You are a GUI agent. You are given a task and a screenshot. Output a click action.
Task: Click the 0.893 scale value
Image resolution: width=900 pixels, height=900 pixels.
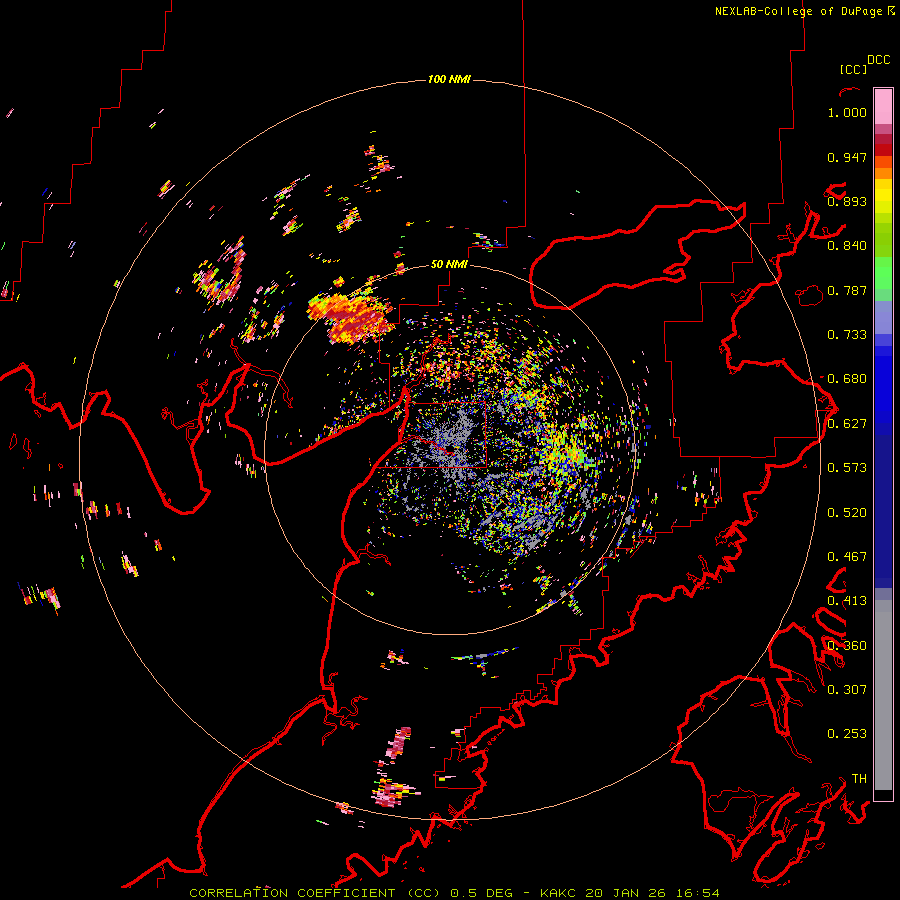pyautogui.click(x=847, y=201)
